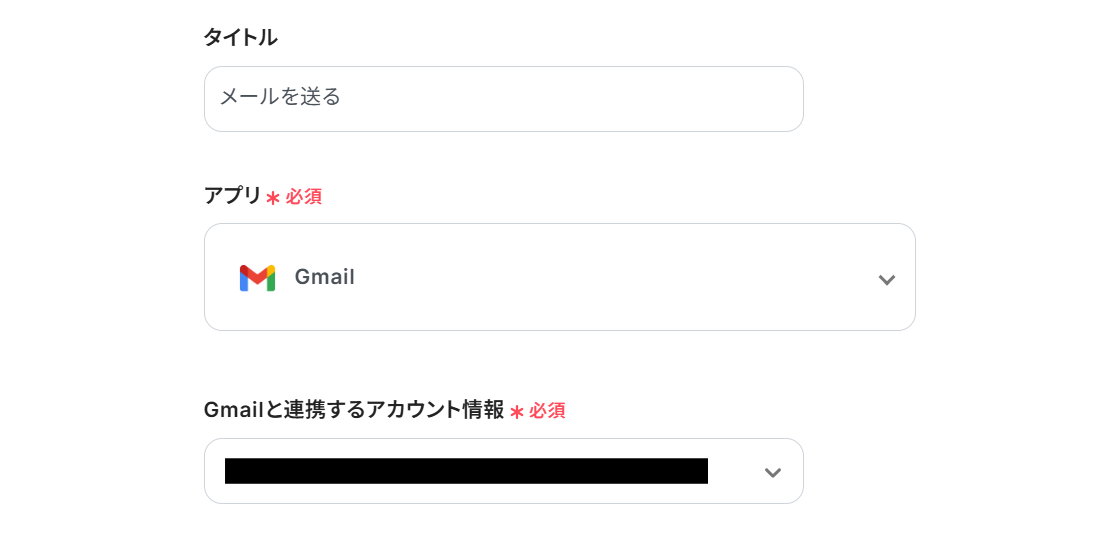Click the 必須 marker beside アカウント情報
This screenshot has height=550, width=1114.
point(547,411)
